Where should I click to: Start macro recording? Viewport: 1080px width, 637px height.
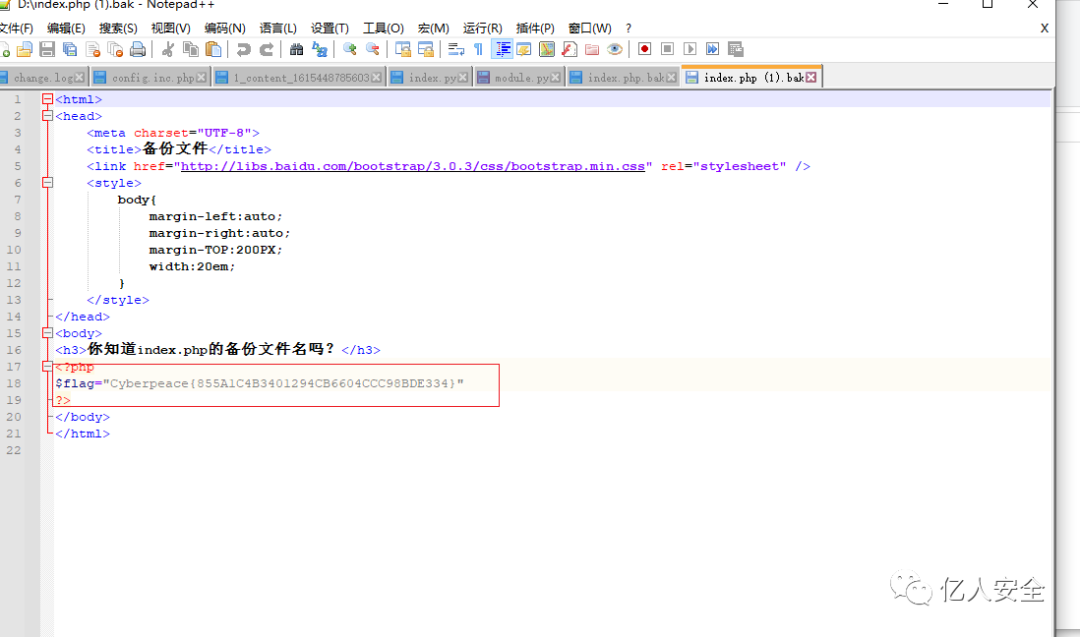645,49
